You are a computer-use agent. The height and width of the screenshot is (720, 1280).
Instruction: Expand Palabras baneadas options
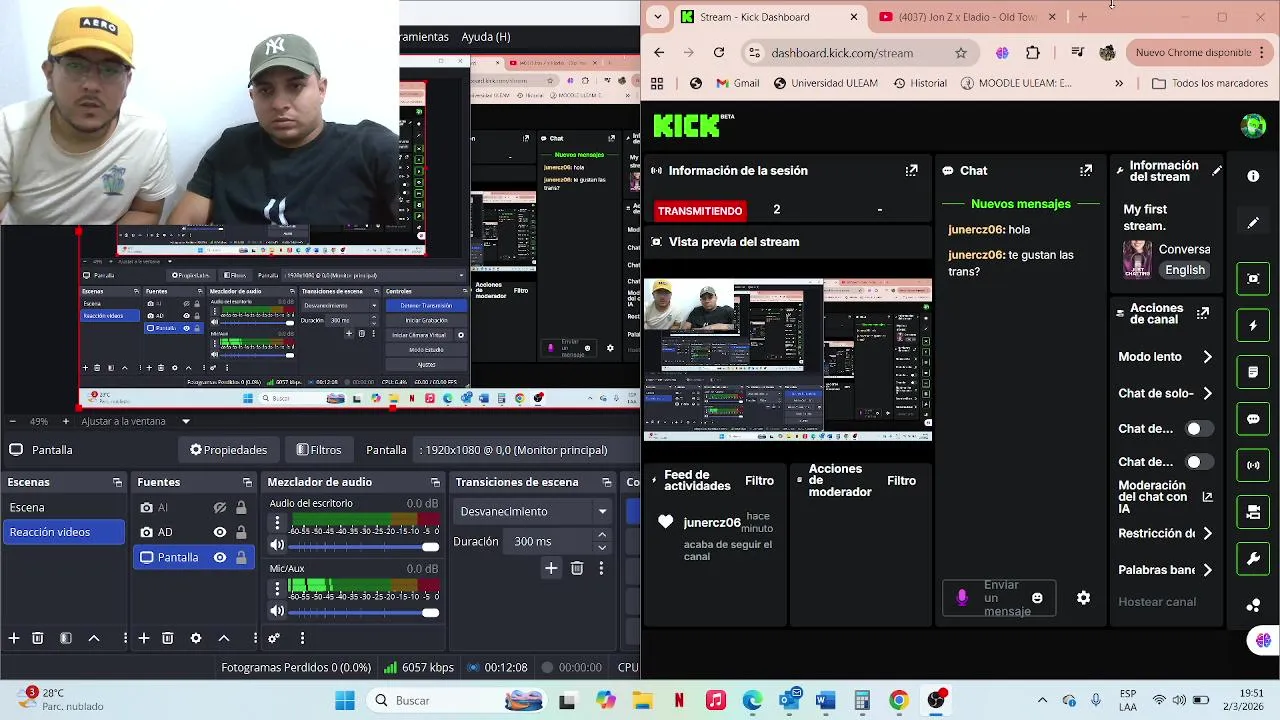pyautogui.click(x=1207, y=570)
